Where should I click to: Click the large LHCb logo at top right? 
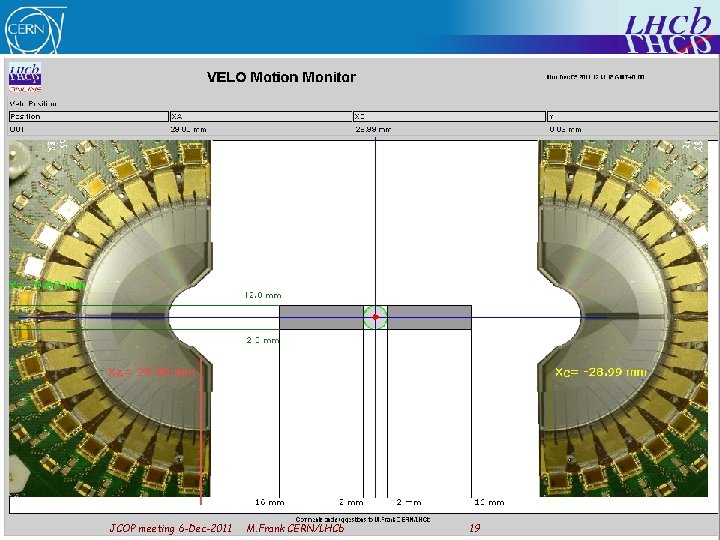pos(670,29)
